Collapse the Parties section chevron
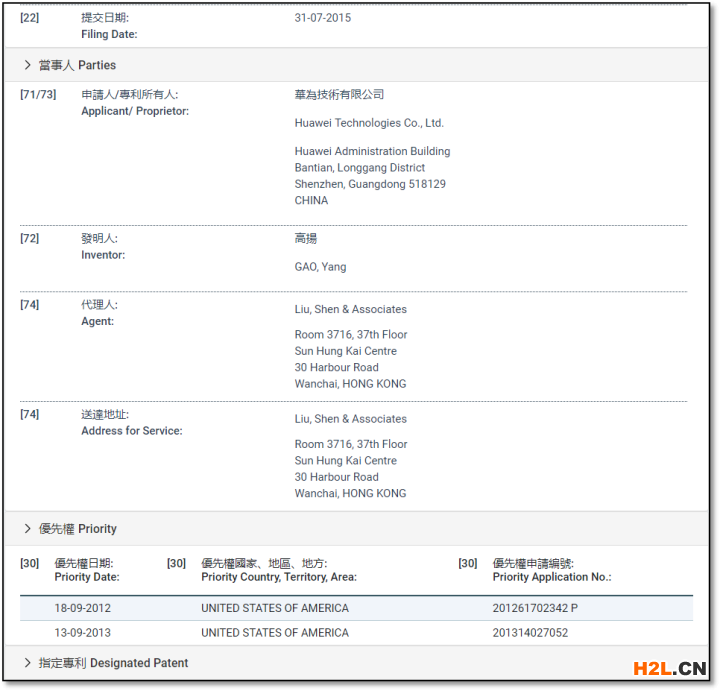 pos(27,65)
